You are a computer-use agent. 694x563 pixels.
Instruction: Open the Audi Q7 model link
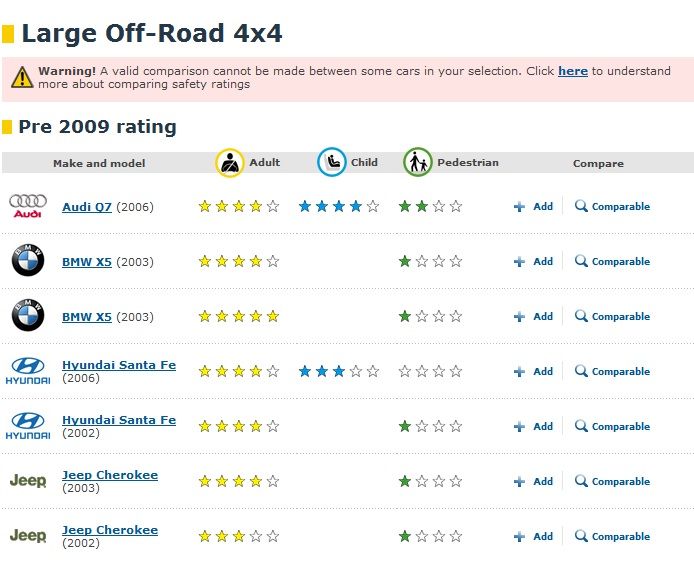[x=87, y=207]
